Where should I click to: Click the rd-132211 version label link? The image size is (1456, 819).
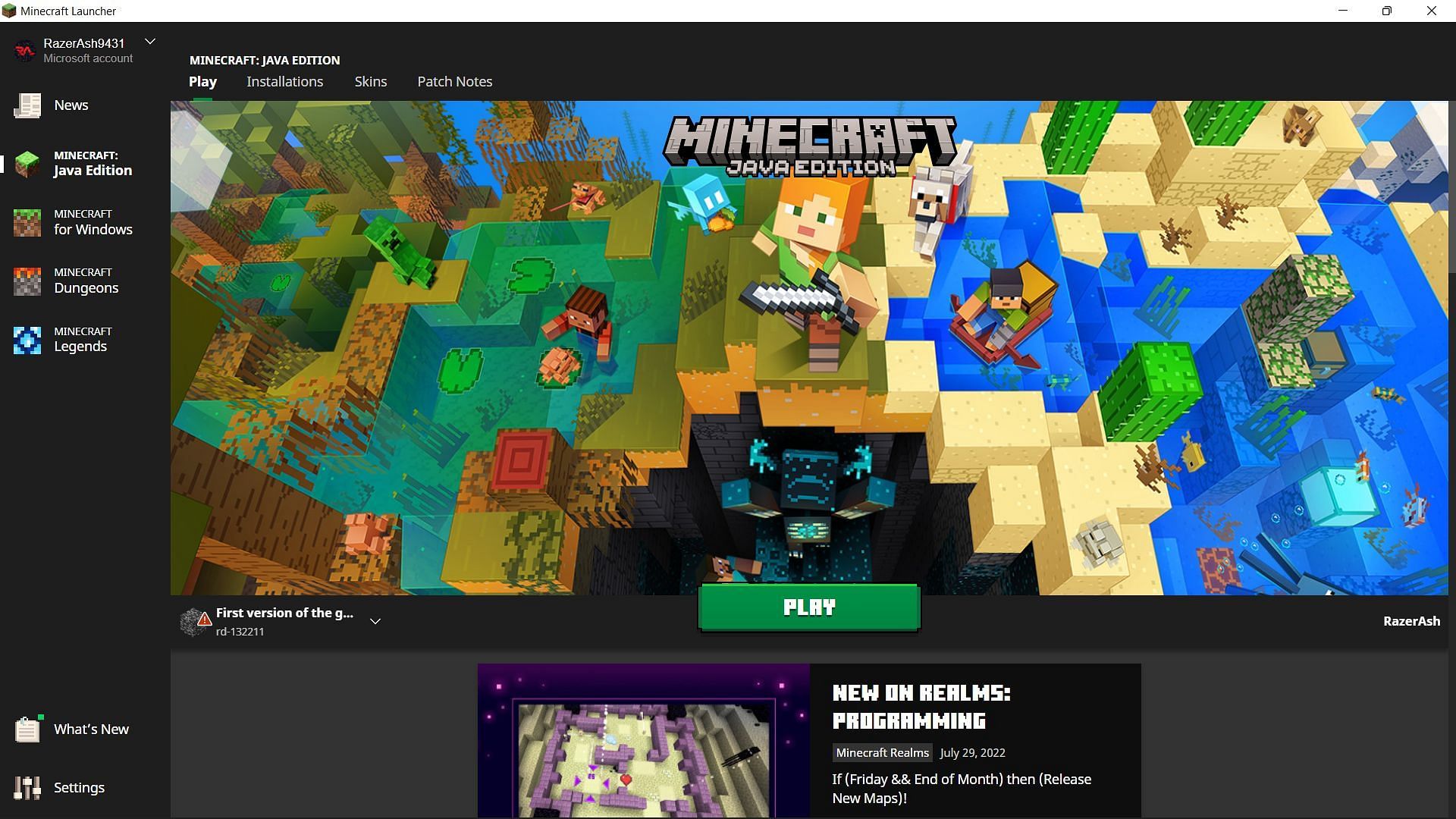point(240,631)
